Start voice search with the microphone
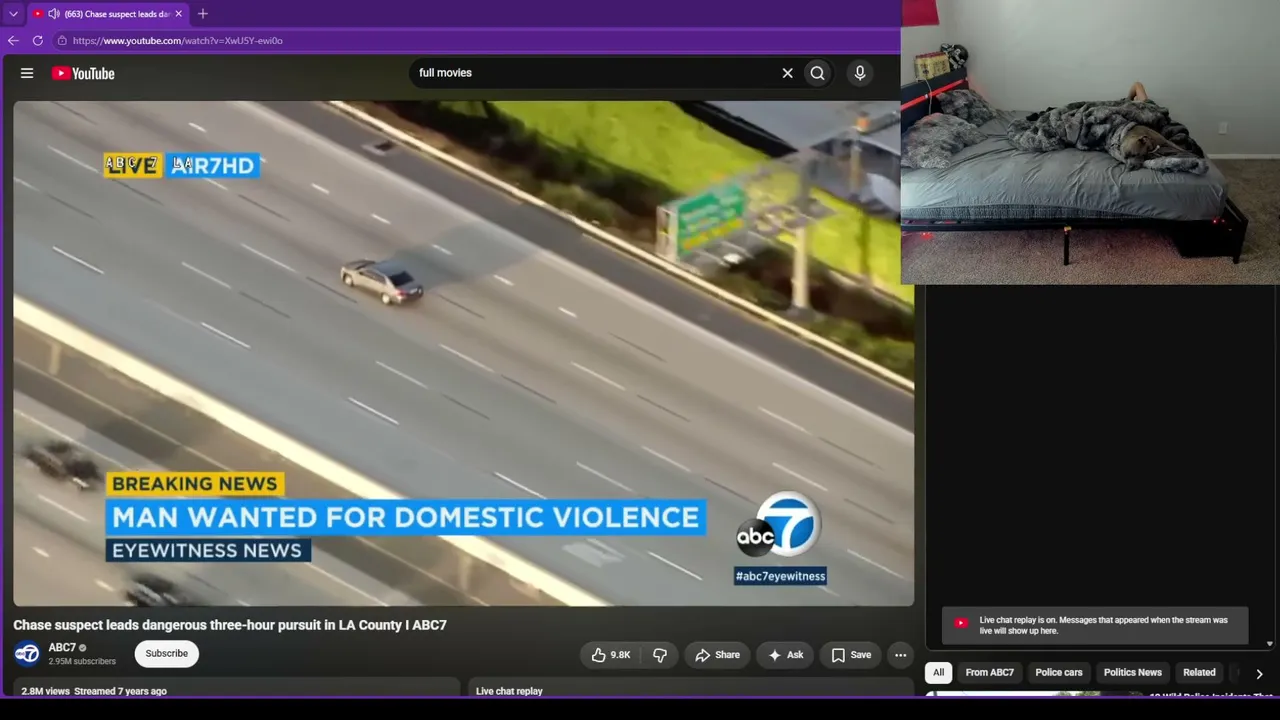Viewport: 1280px width, 720px height. 860,73
